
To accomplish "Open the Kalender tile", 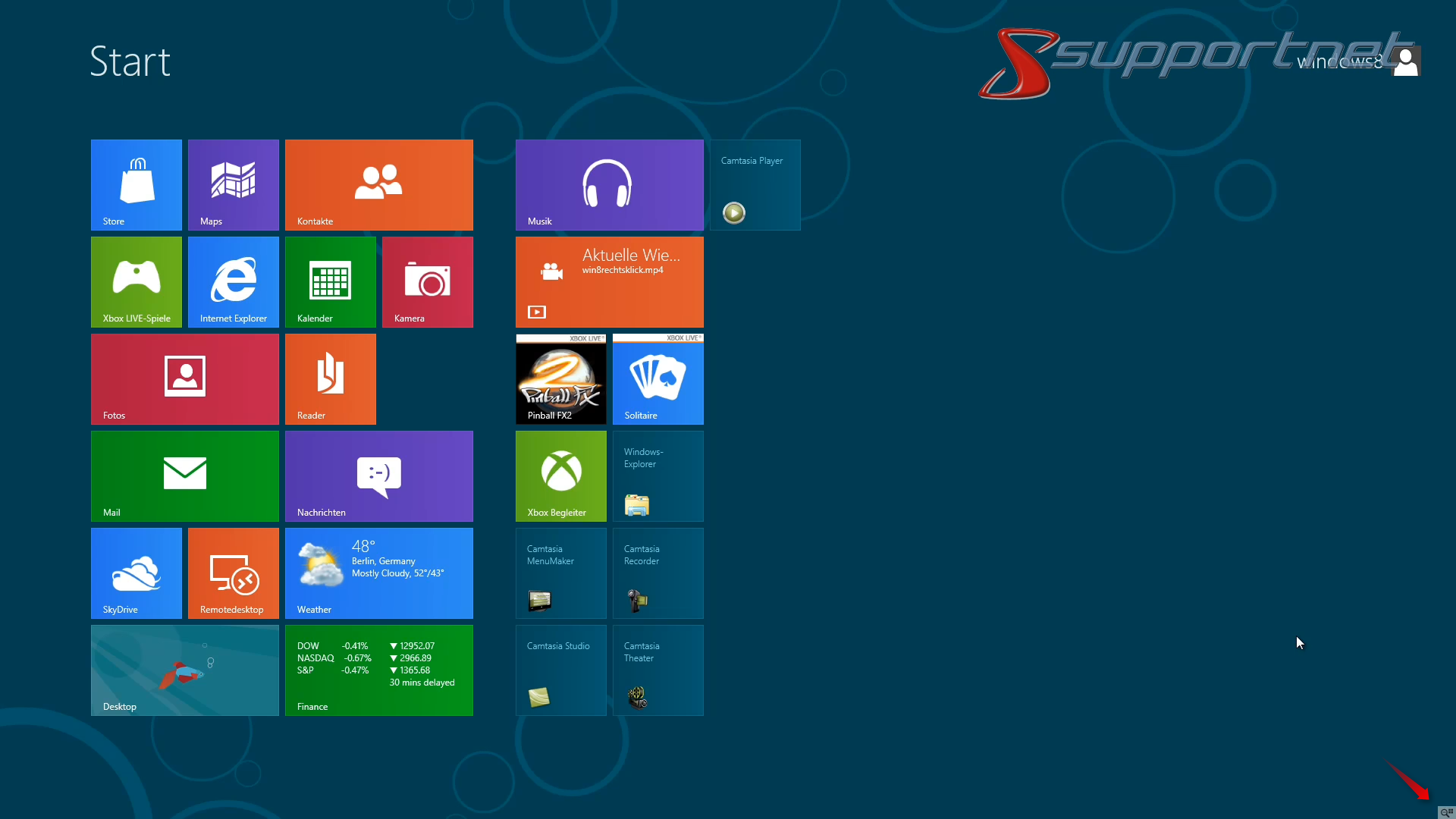I will pos(331,282).
